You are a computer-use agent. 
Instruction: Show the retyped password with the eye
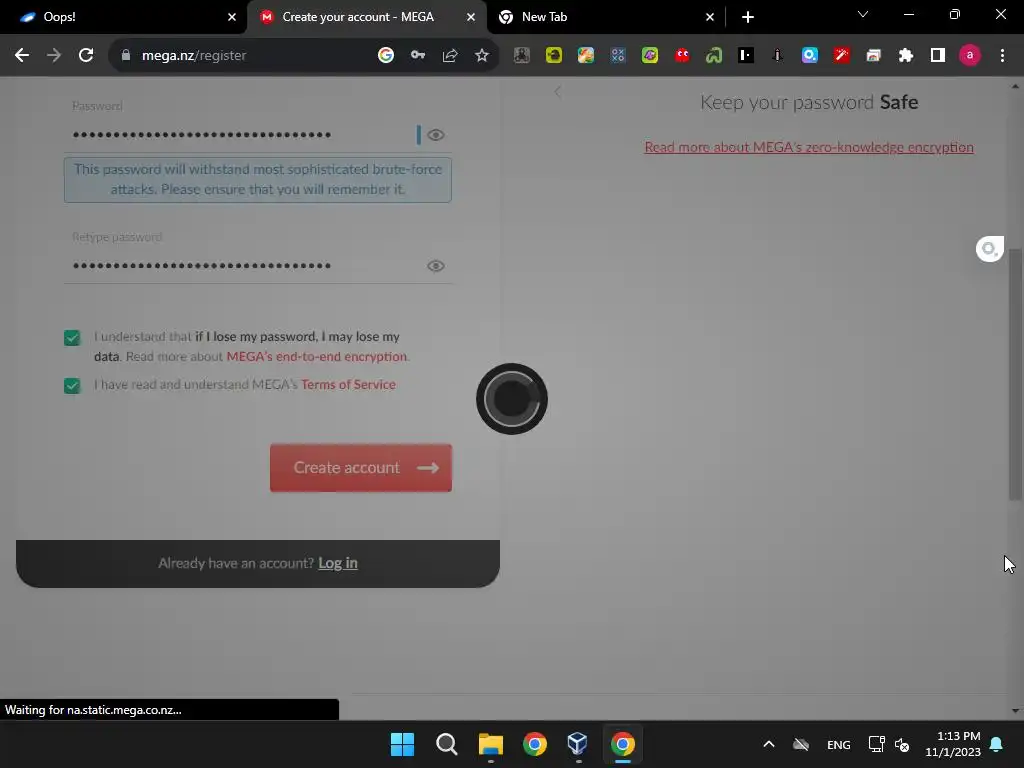tap(436, 266)
